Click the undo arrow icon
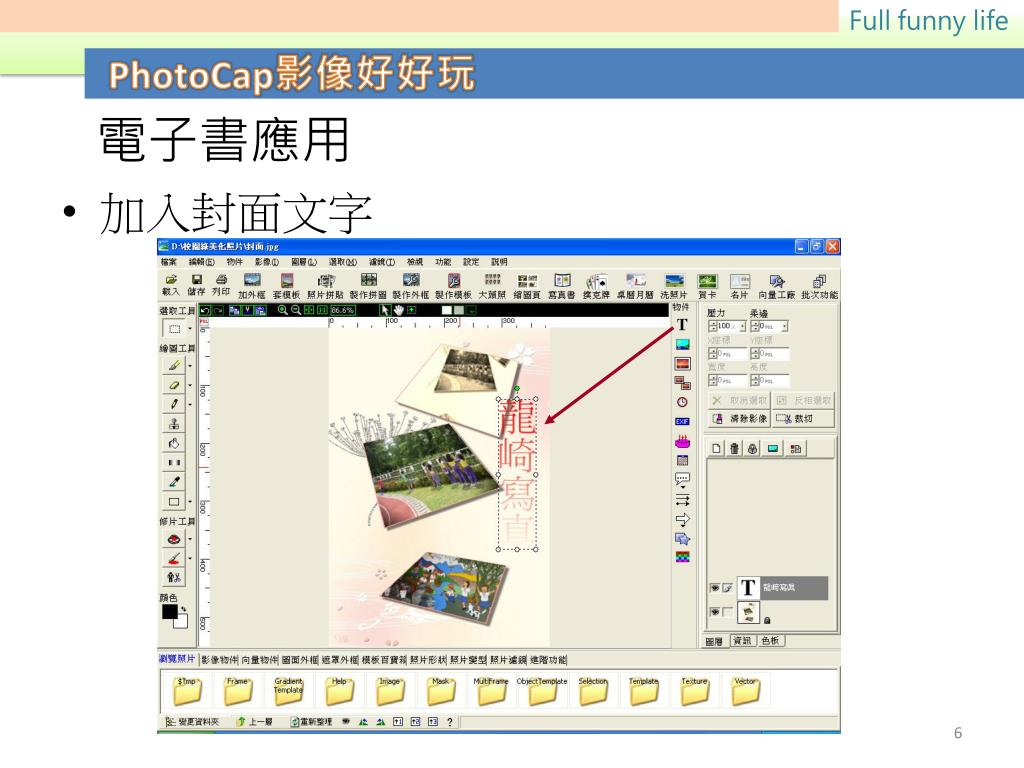 click(x=206, y=310)
